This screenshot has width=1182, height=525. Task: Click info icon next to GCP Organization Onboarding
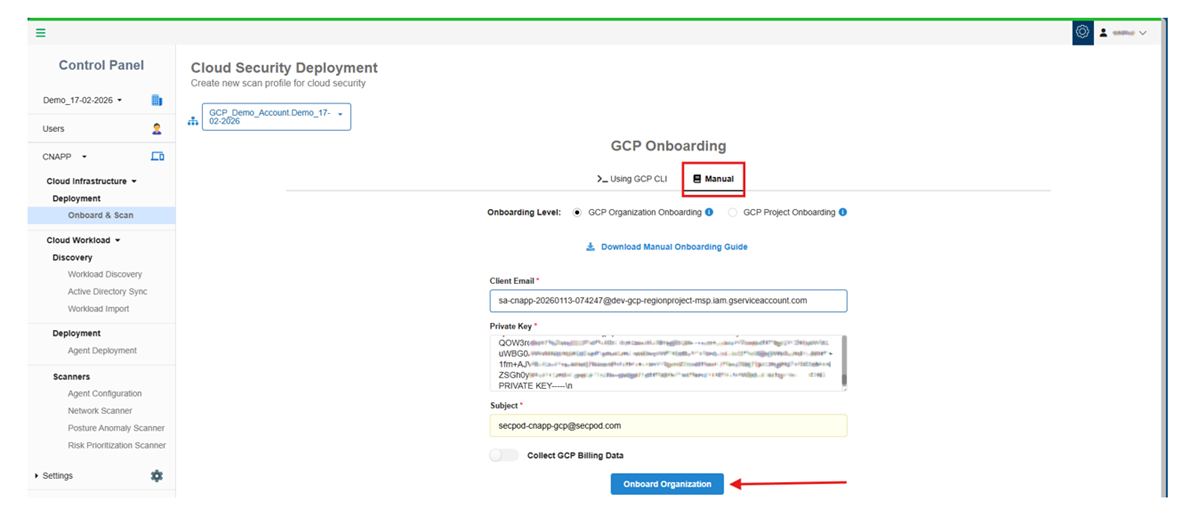click(x=709, y=212)
